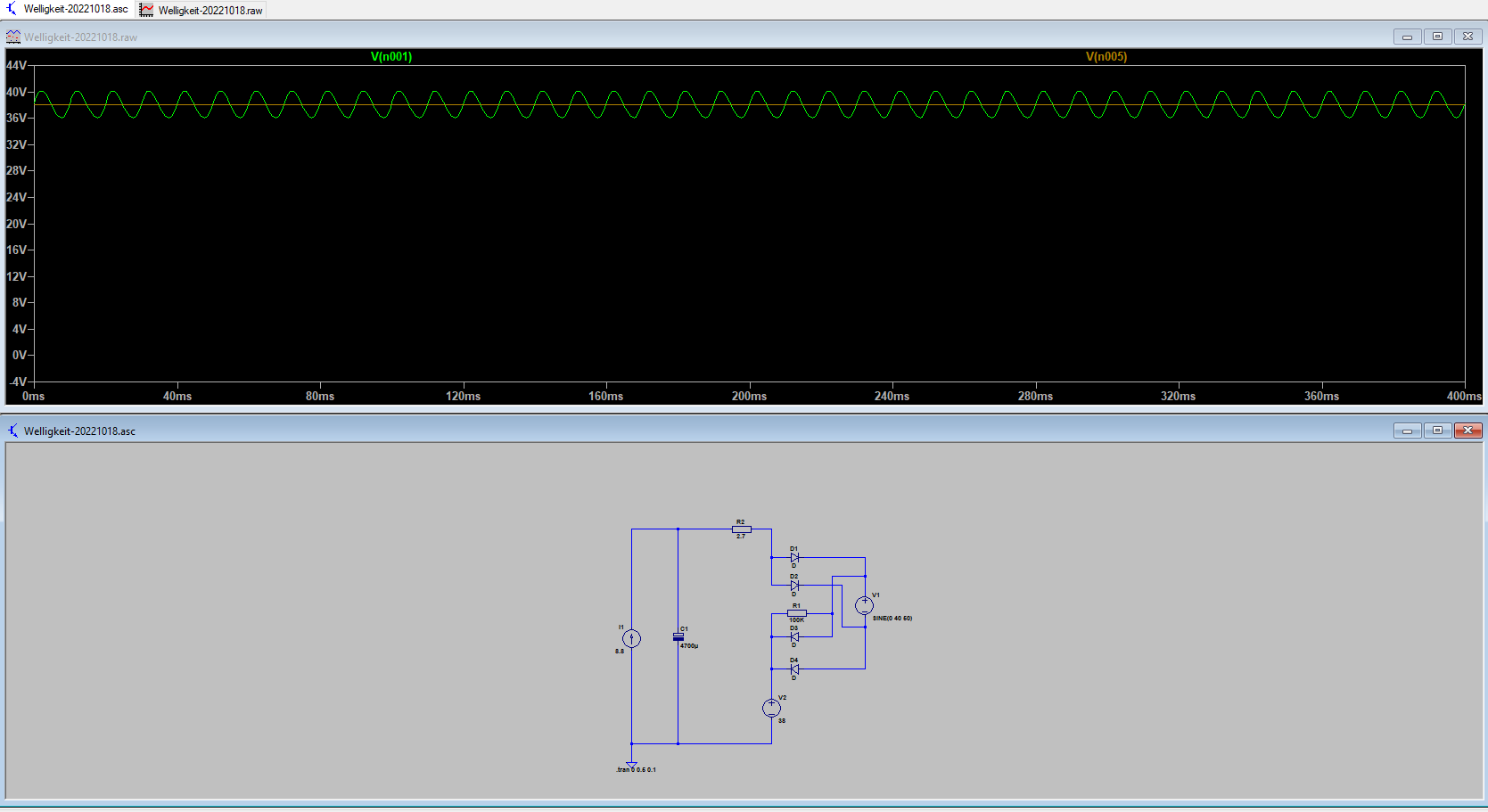The width and height of the screenshot is (1488, 812).
Task: Select diode D1 symbol
Action: [794, 558]
